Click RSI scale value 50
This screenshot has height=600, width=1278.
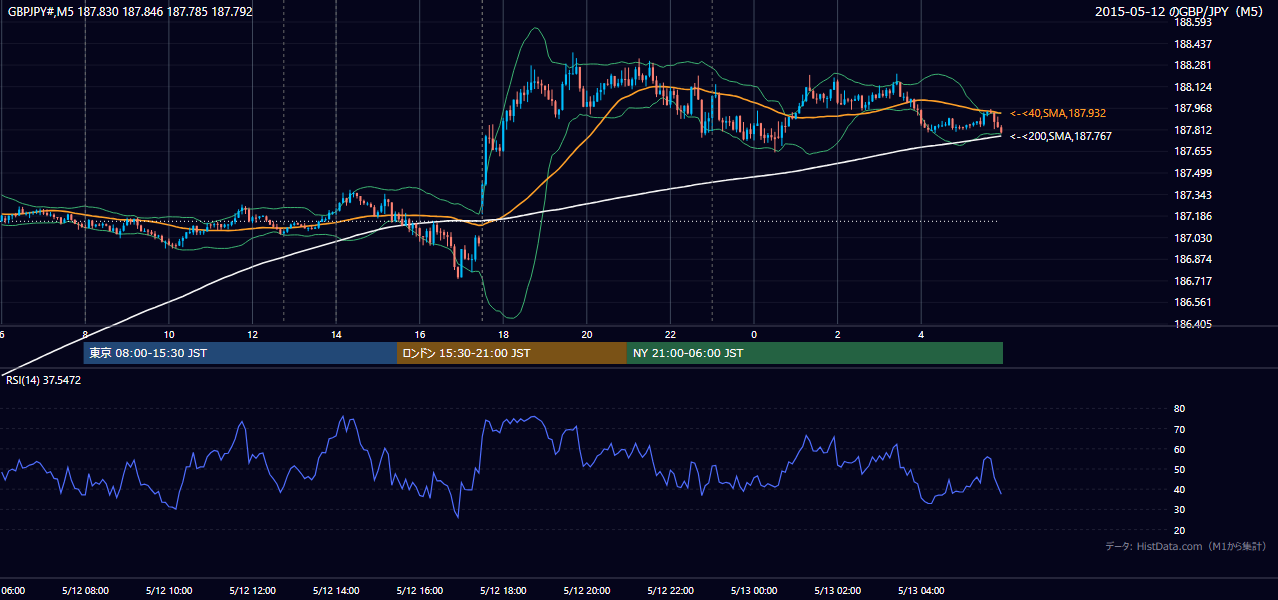[1179, 469]
